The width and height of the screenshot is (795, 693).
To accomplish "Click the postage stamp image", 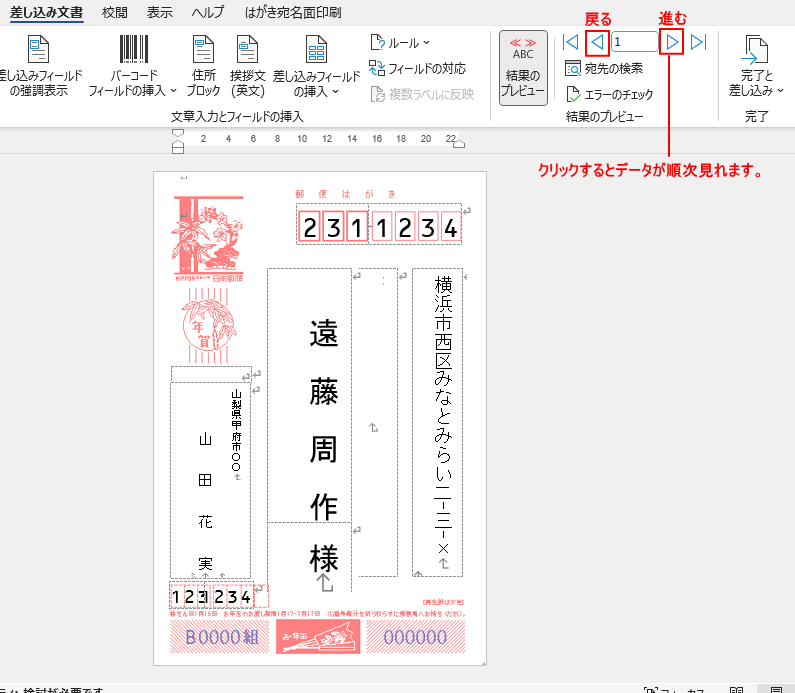I will pyautogui.click(x=208, y=238).
